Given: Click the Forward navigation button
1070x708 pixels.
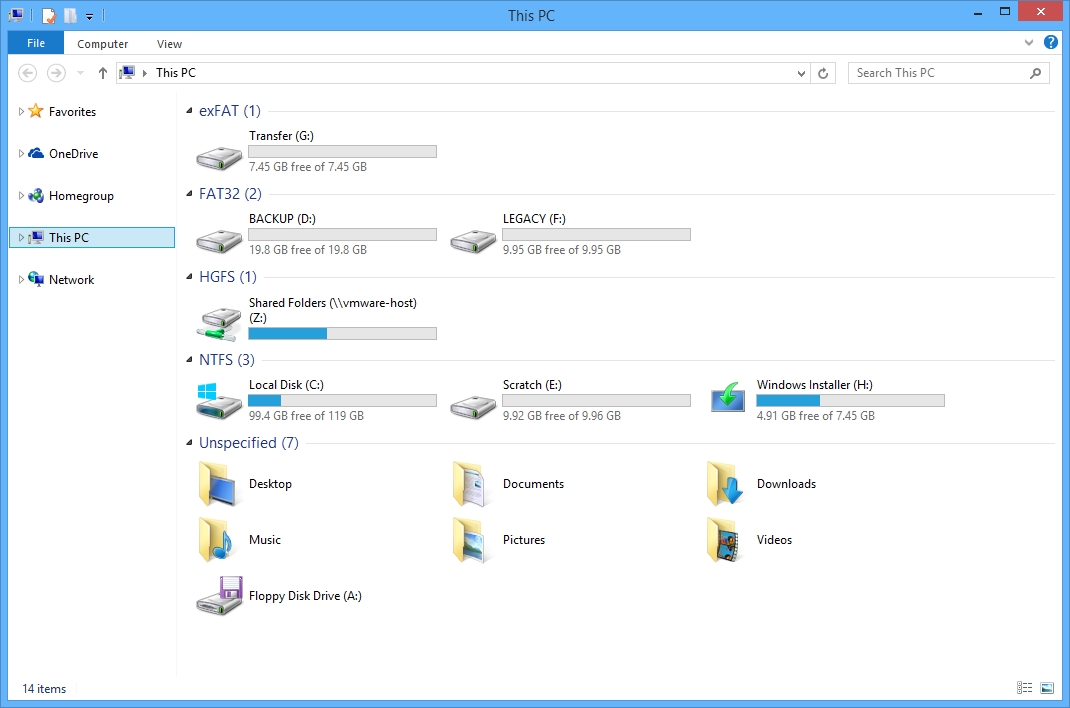Looking at the screenshot, I should click(x=56, y=73).
